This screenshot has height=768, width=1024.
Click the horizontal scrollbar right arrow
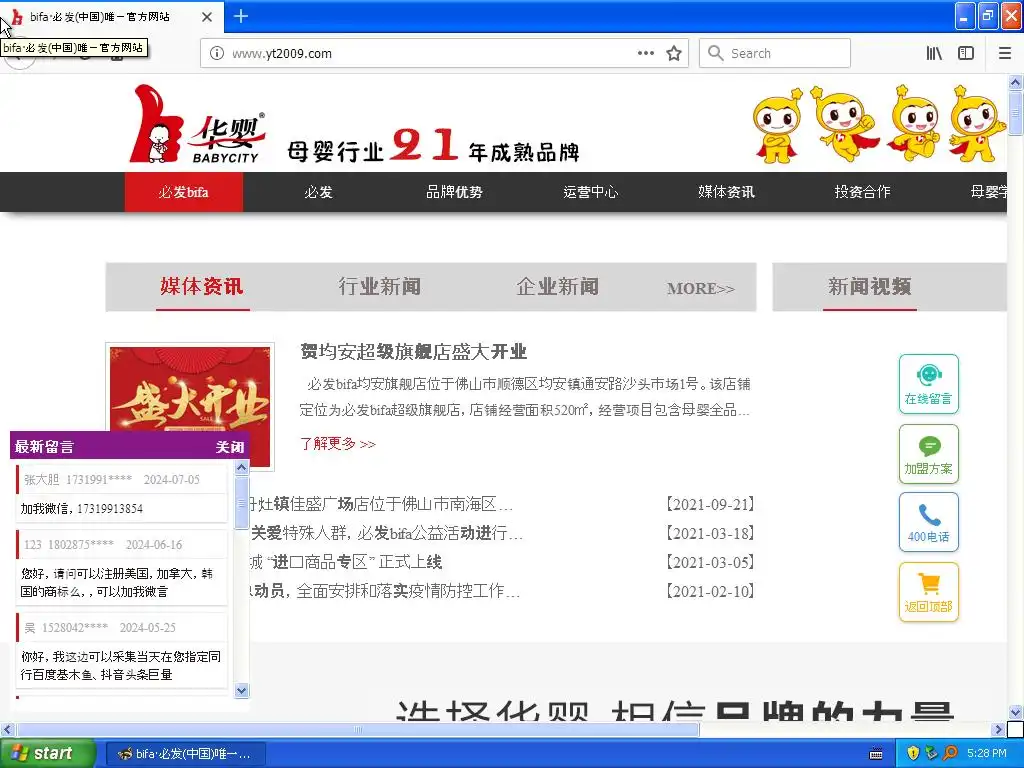[999, 729]
